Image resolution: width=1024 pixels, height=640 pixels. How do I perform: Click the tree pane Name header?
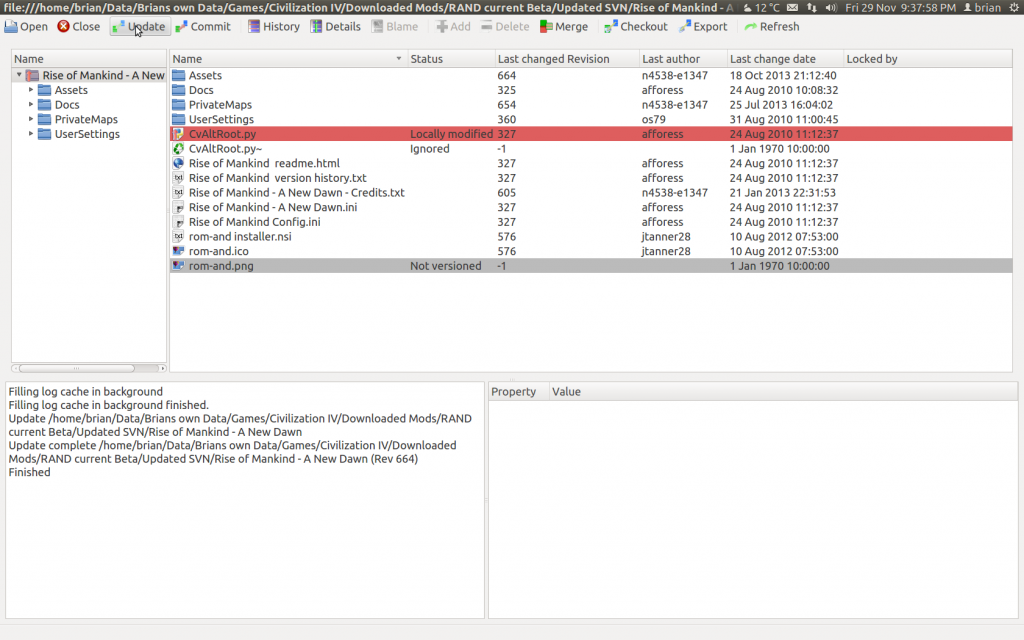click(89, 59)
